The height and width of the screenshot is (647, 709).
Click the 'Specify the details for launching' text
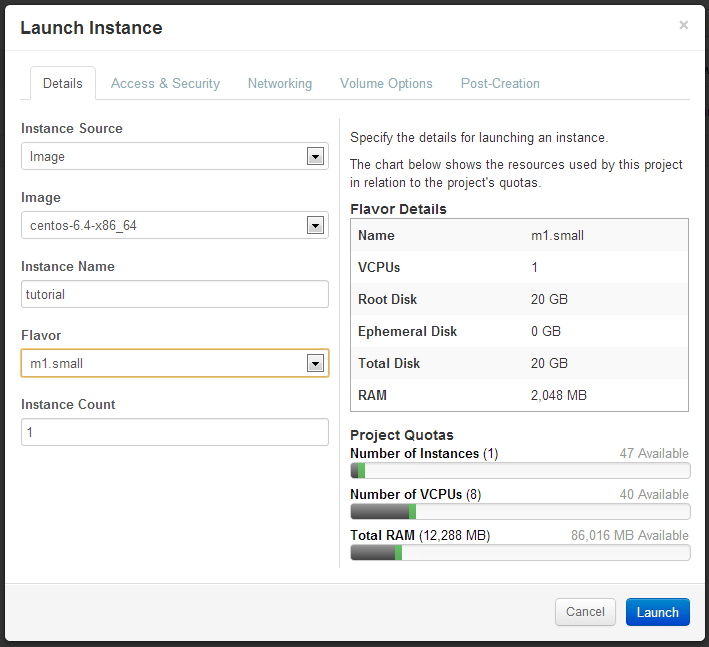click(479, 137)
